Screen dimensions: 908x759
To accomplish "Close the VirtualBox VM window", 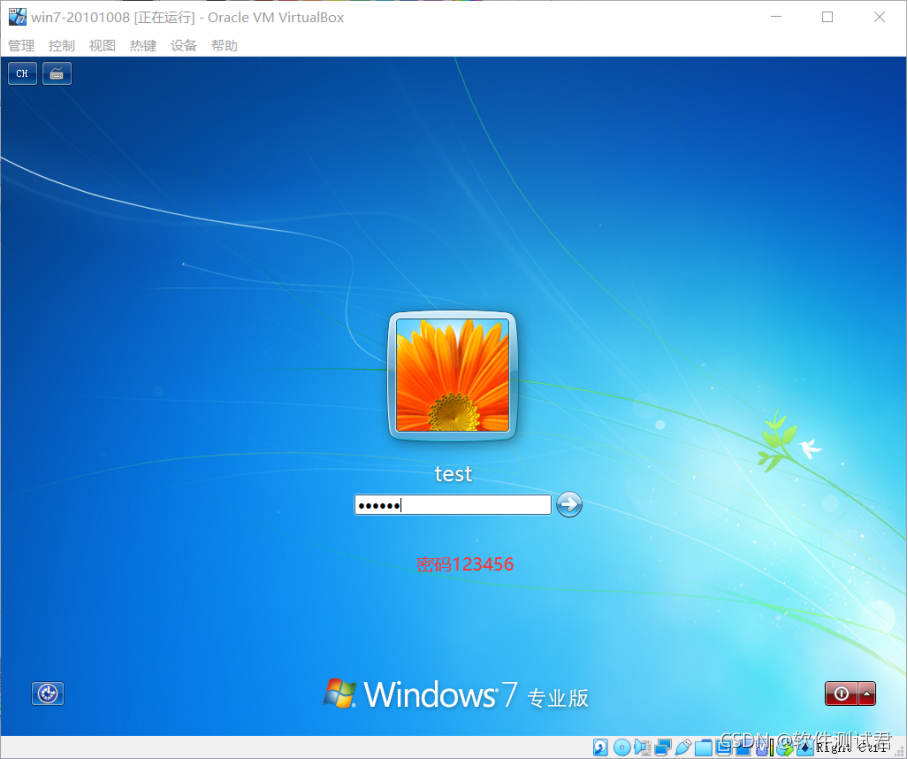I will [879, 17].
